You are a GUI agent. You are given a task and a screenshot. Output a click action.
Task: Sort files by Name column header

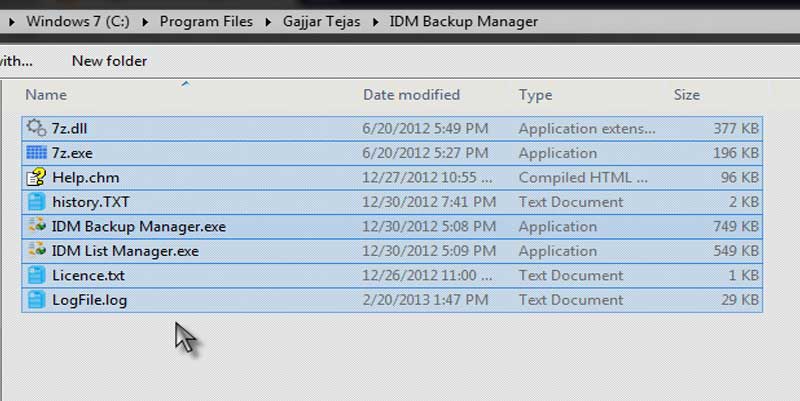pyautogui.click(x=46, y=95)
